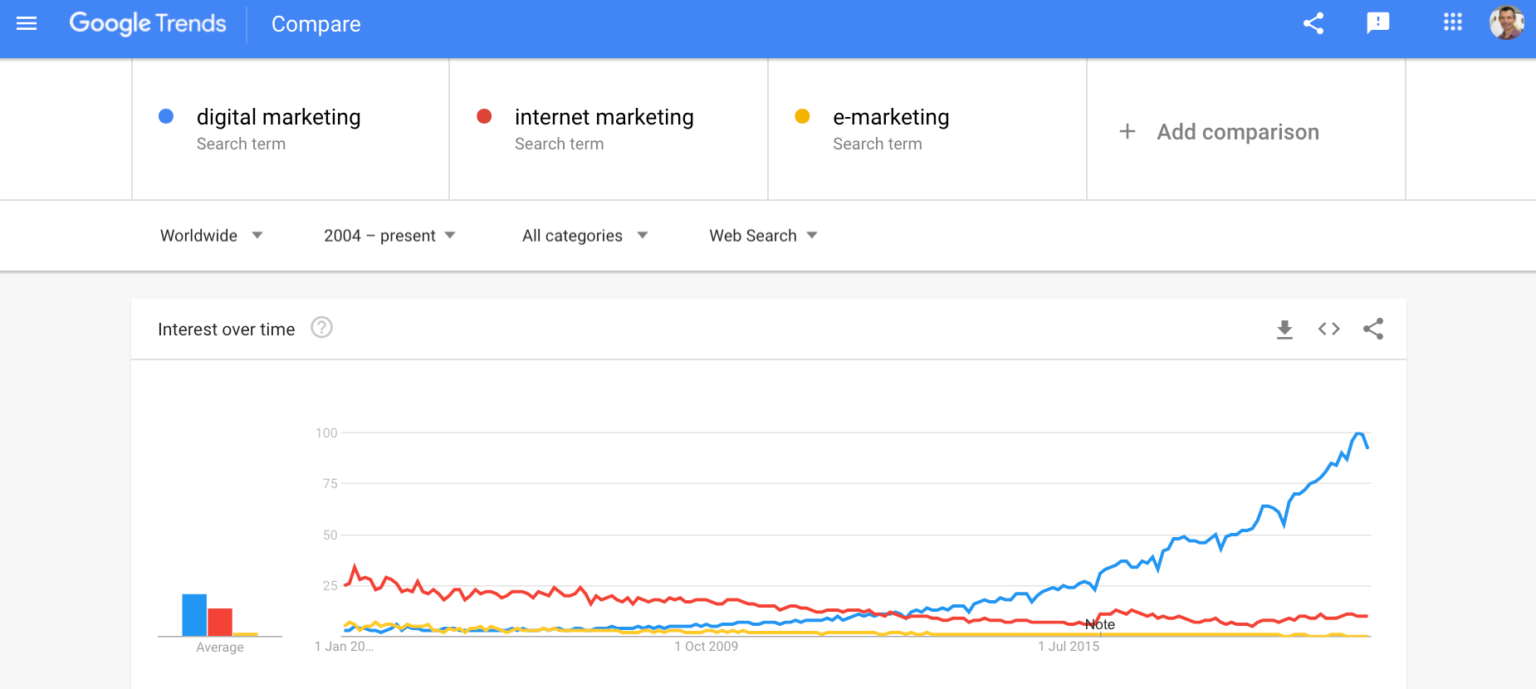Click the blue digital marketing color dot
This screenshot has height=689, width=1536.
click(x=166, y=116)
